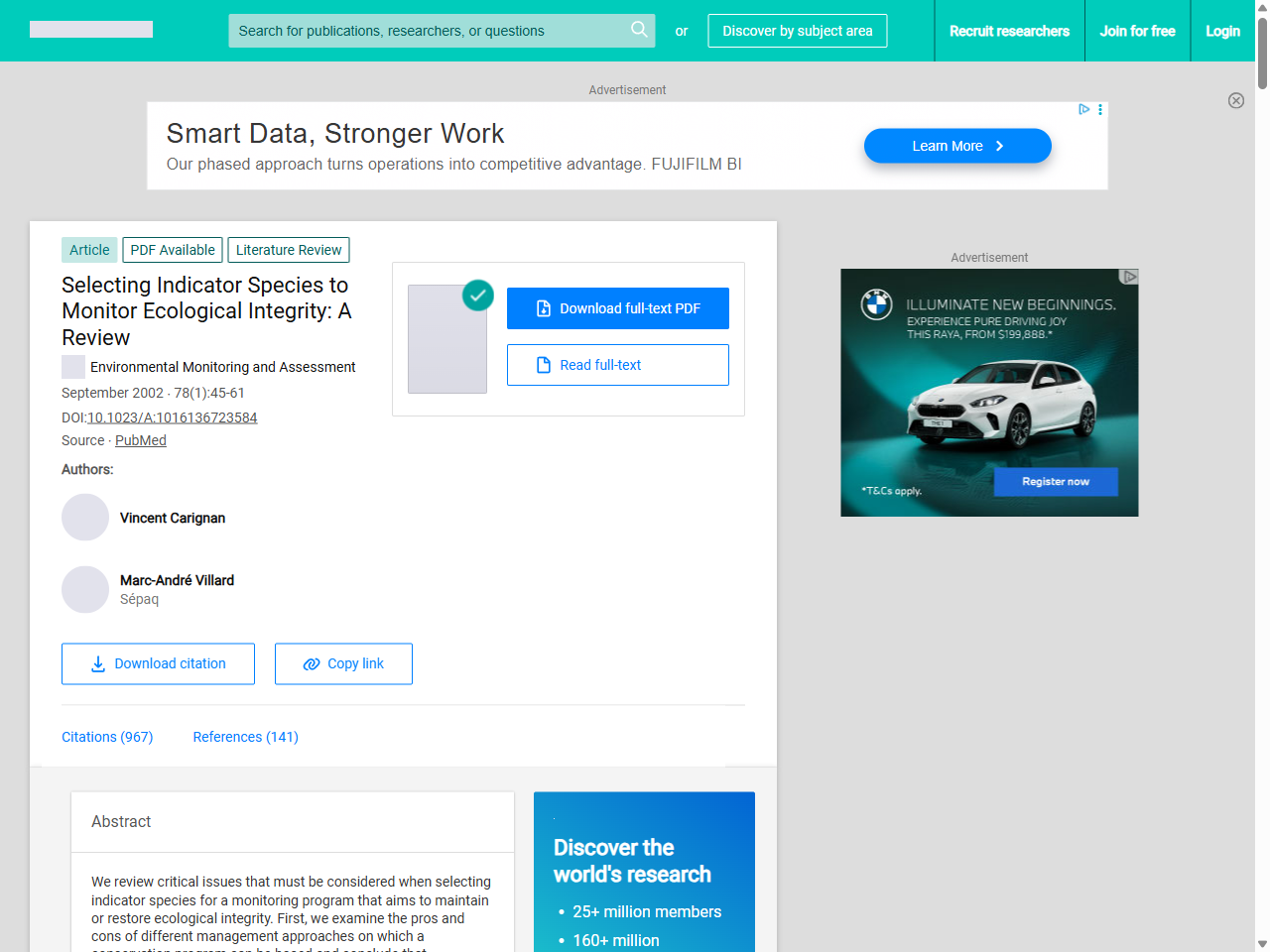Open the three-dot ad options icon
Image resolution: width=1270 pixels, height=952 pixels.
pos(1099,109)
